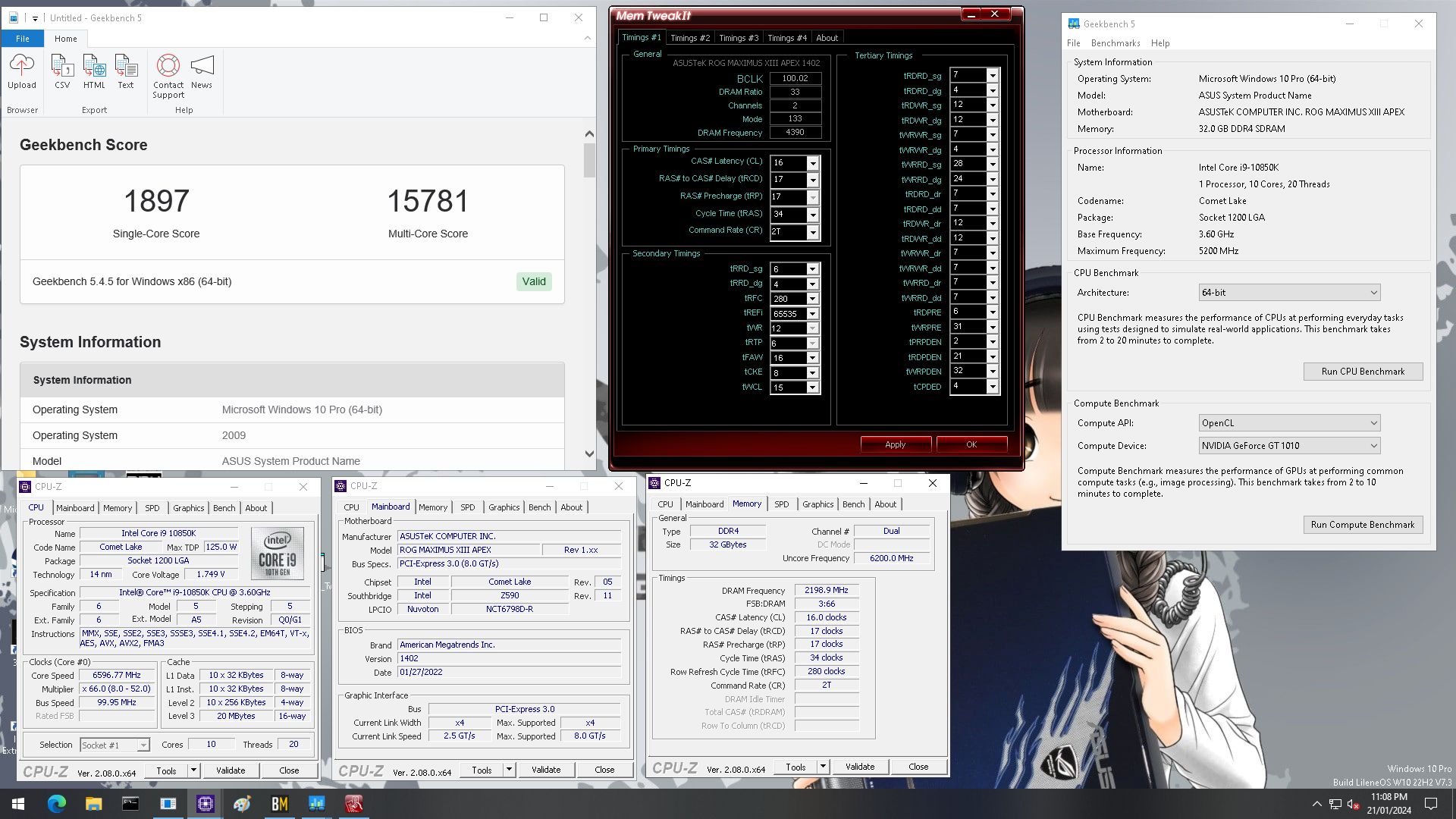
Task: Open File Explorer from taskbar
Action: 93,804
